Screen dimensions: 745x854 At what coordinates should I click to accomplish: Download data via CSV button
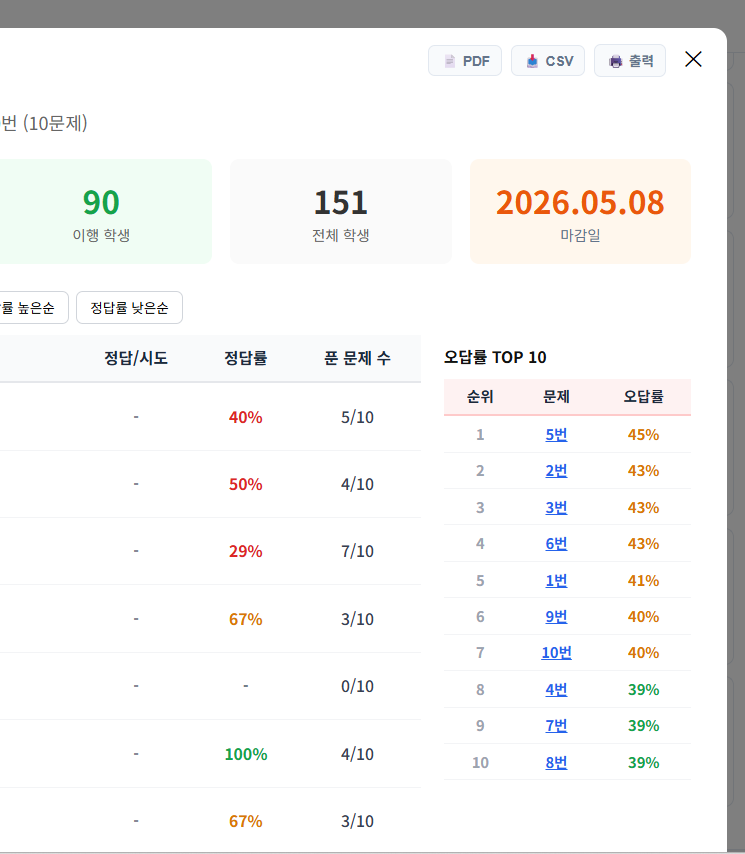click(x=548, y=60)
